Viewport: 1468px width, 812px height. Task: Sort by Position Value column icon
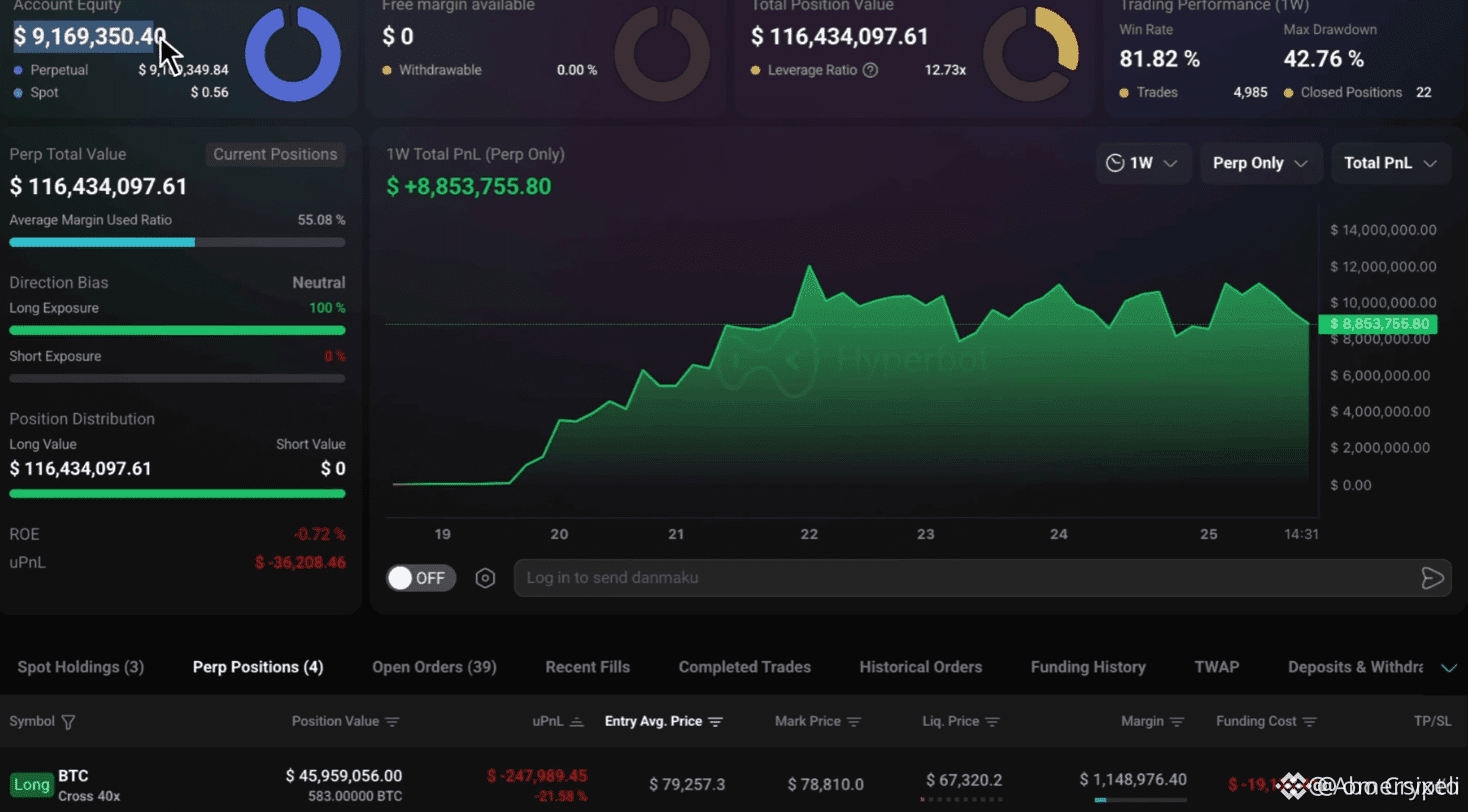pos(393,722)
